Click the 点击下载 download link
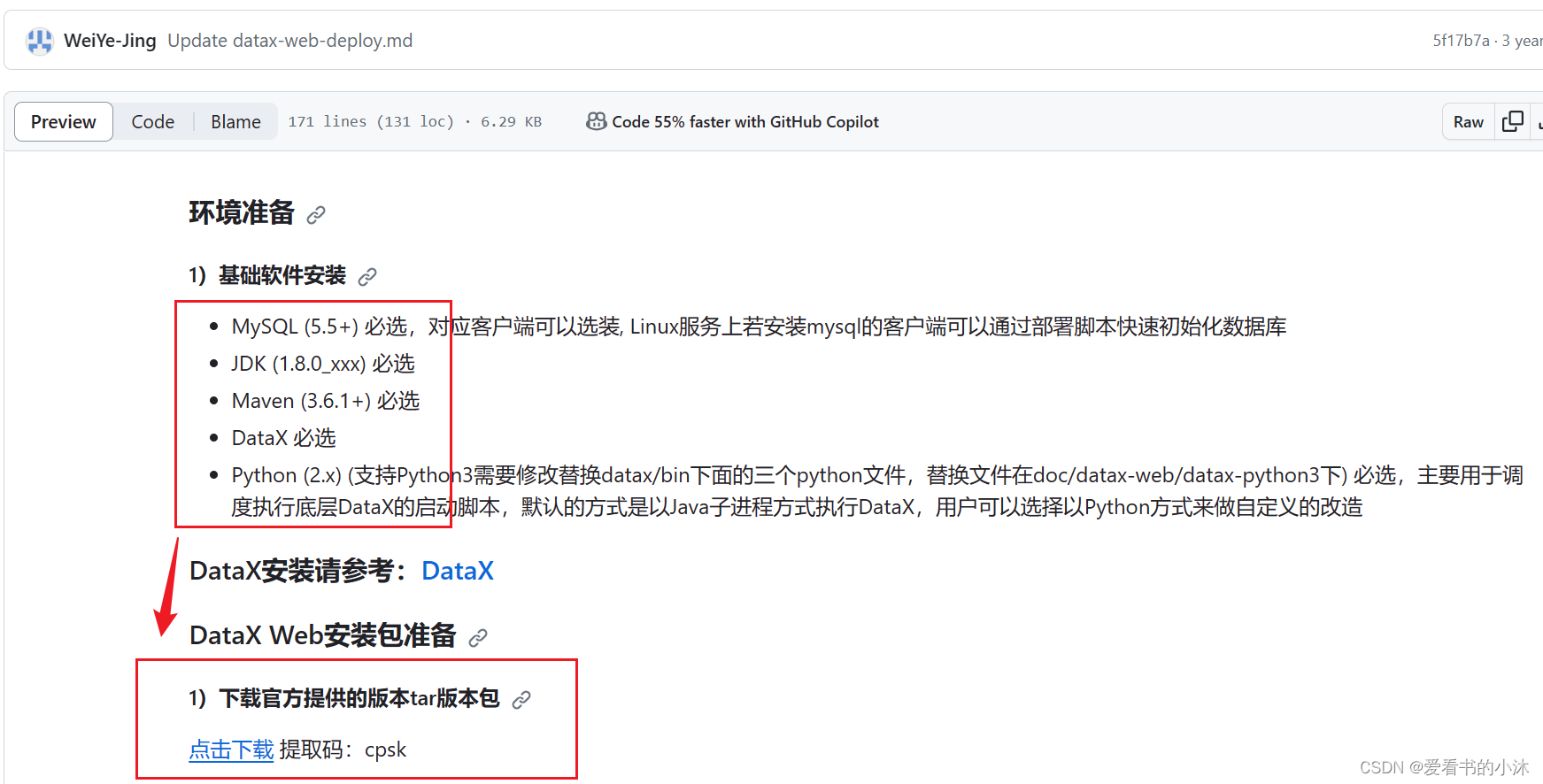The width and height of the screenshot is (1543, 784). coord(232,749)
